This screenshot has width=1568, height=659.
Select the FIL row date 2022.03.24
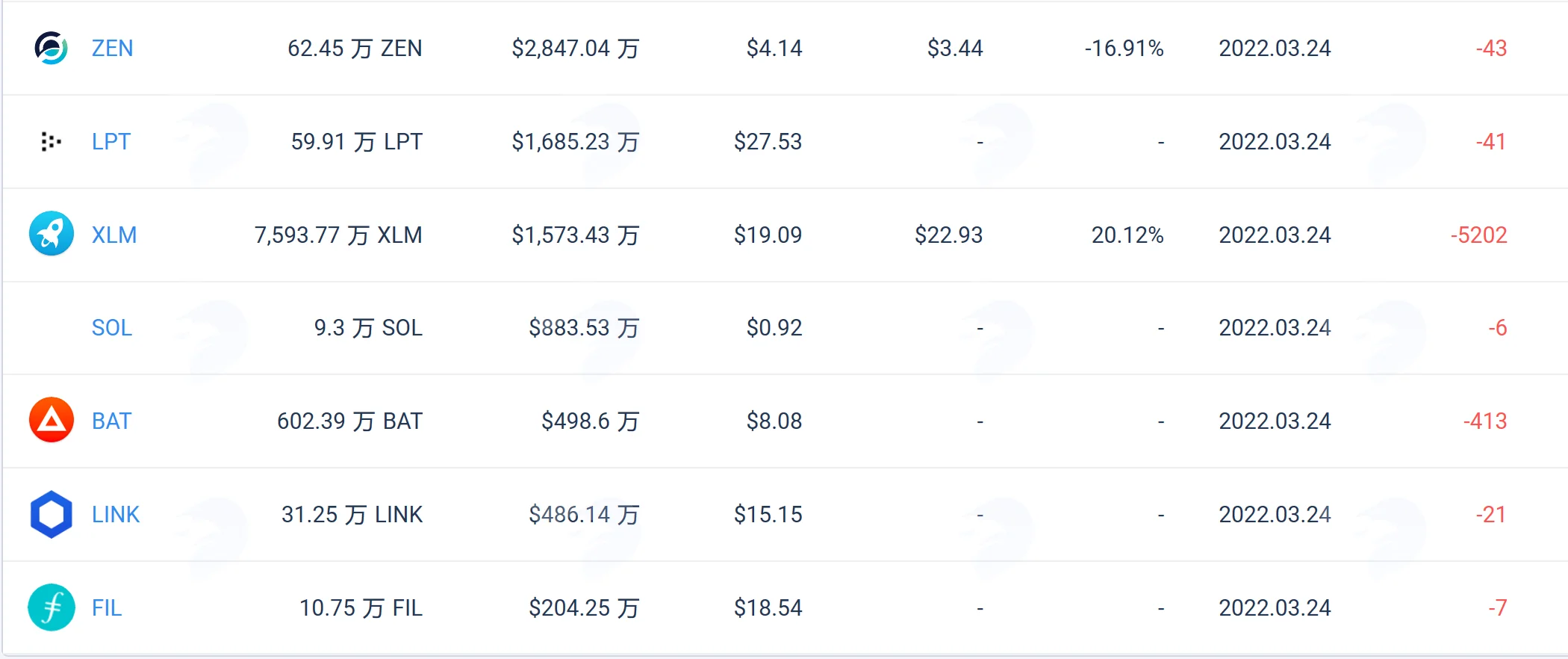coord(1275,607)
